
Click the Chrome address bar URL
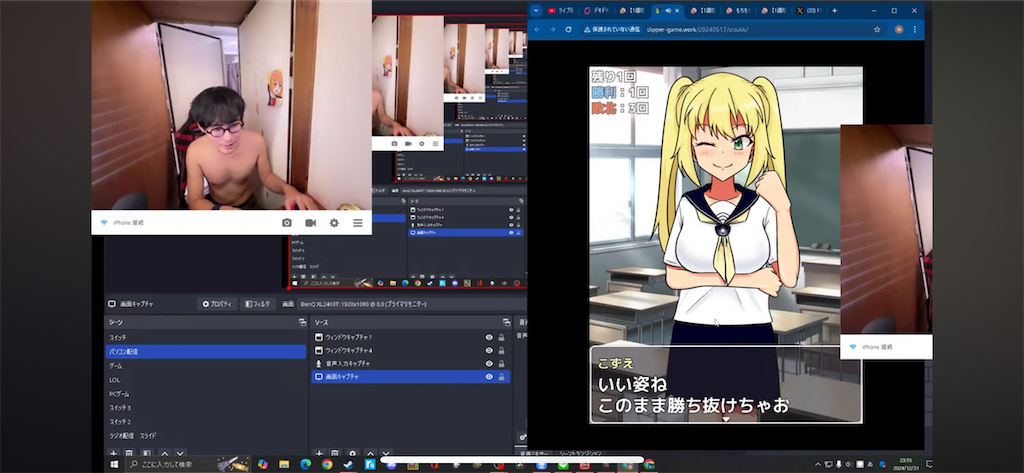(696, 29)
